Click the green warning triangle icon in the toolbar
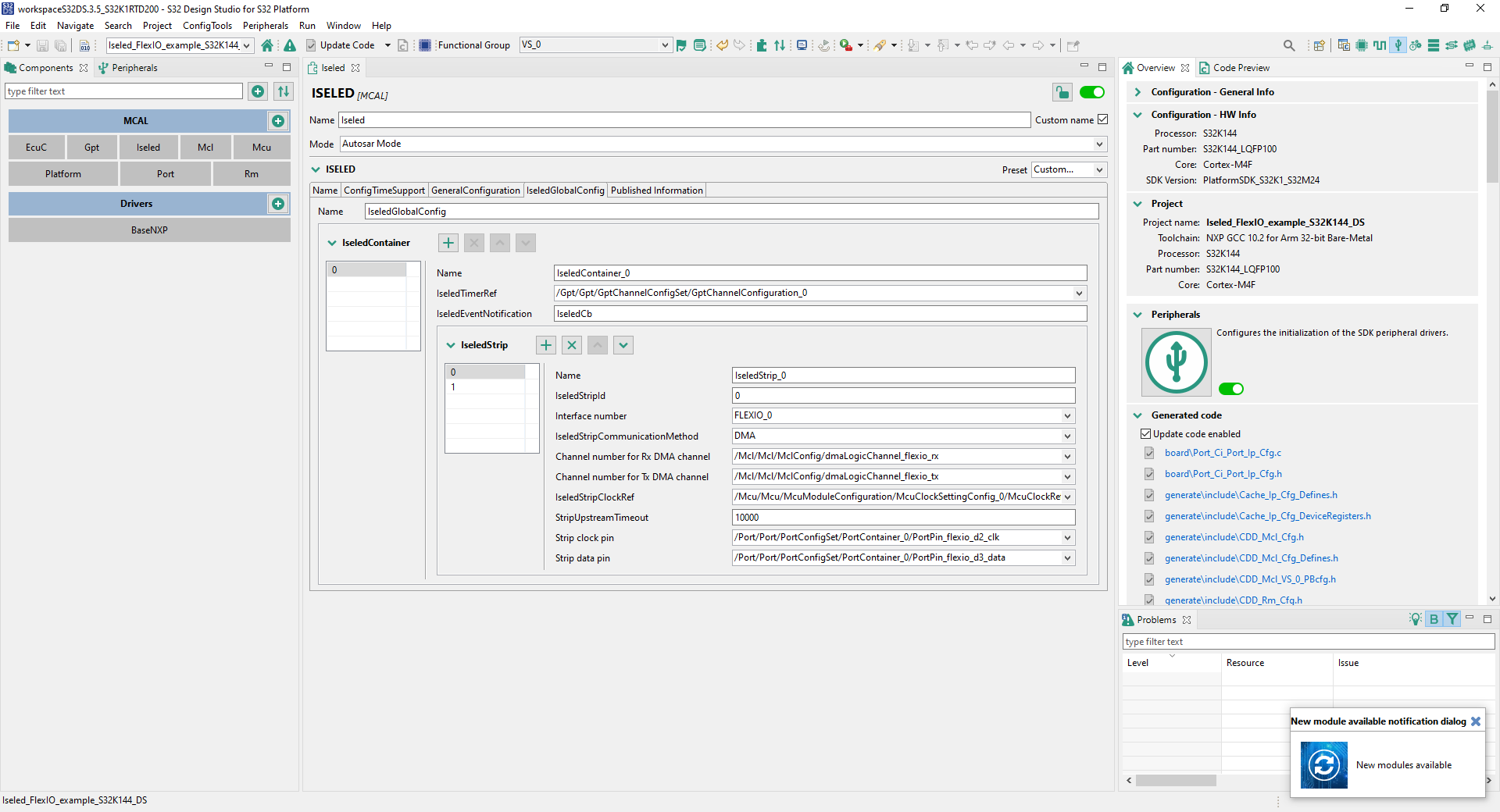Image resolution: width=1500 pixels, height=812 pixels. (x=290, y=45)
